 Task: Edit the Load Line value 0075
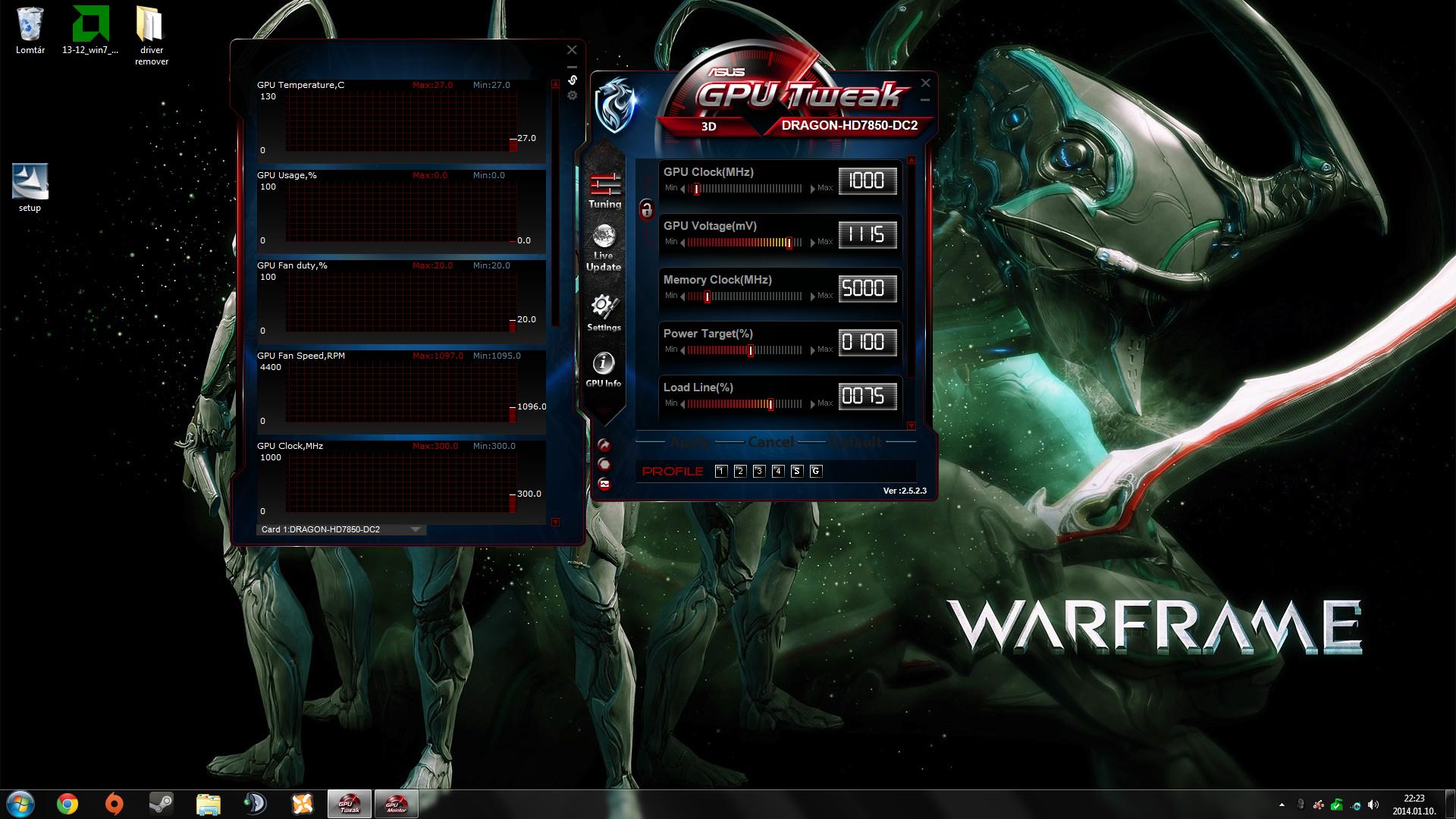tap(868, 396)
